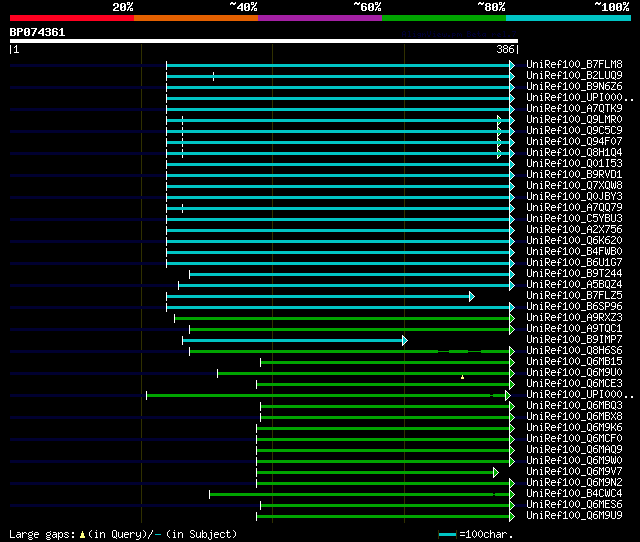Select the UniRef100_Q6M9V7 label

(x=574, y=472)
